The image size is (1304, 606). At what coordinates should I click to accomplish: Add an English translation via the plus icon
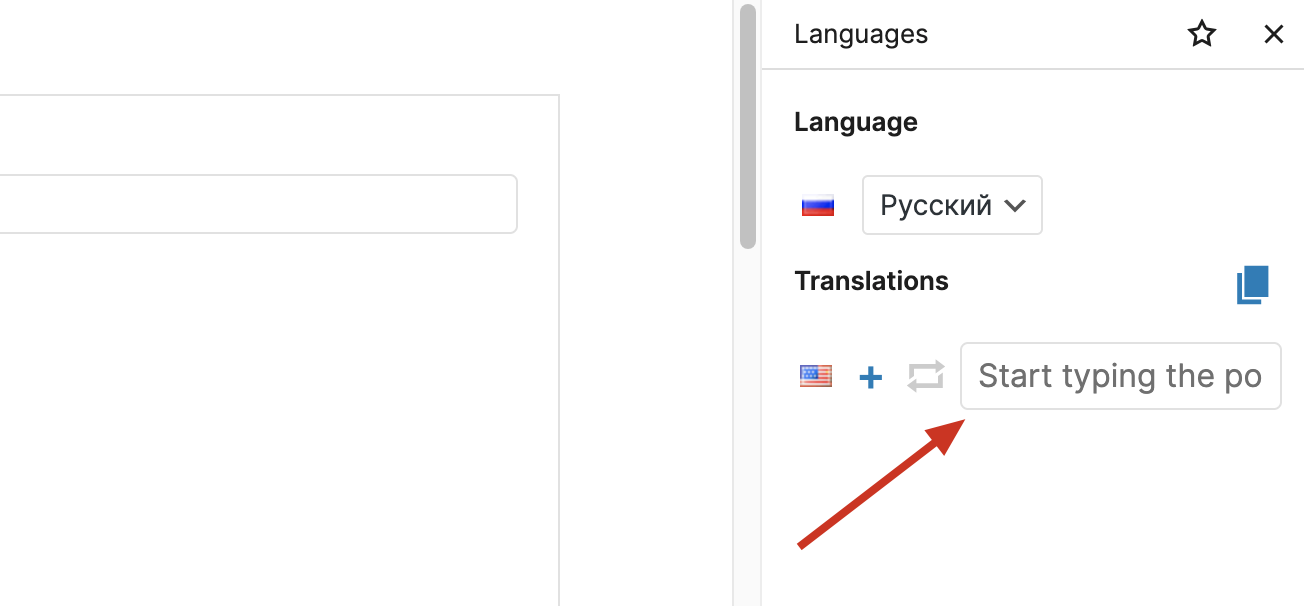[870, 376]
